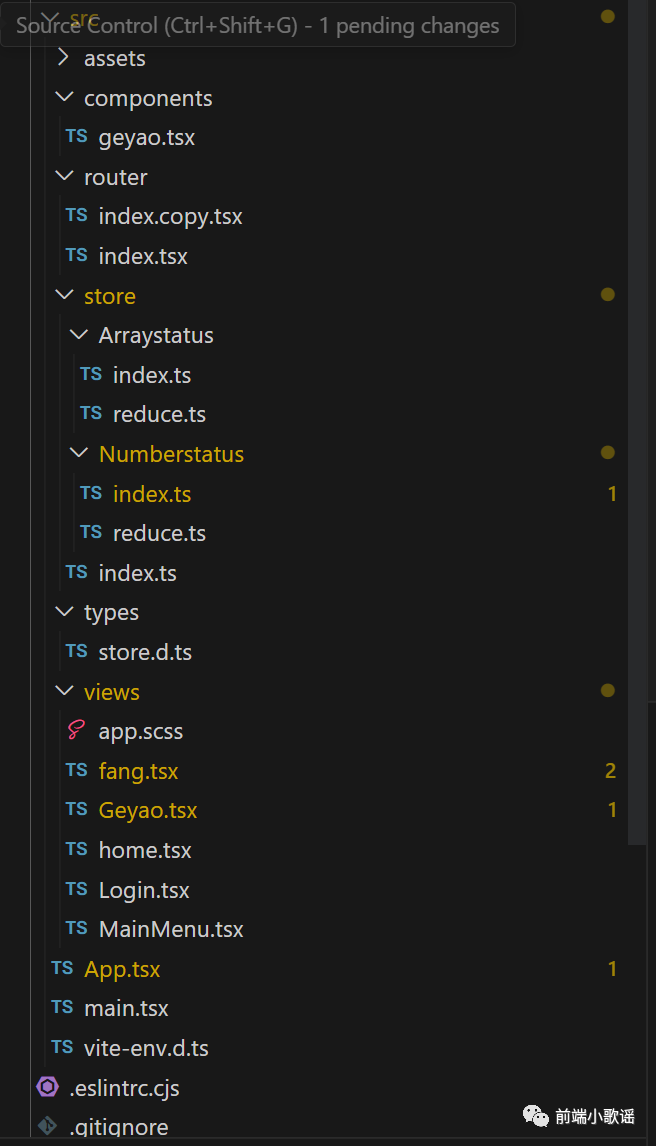Click modified dot on store folder
Image resolution: width=656 pixels, height=1146 pixels.
(608, 295)
